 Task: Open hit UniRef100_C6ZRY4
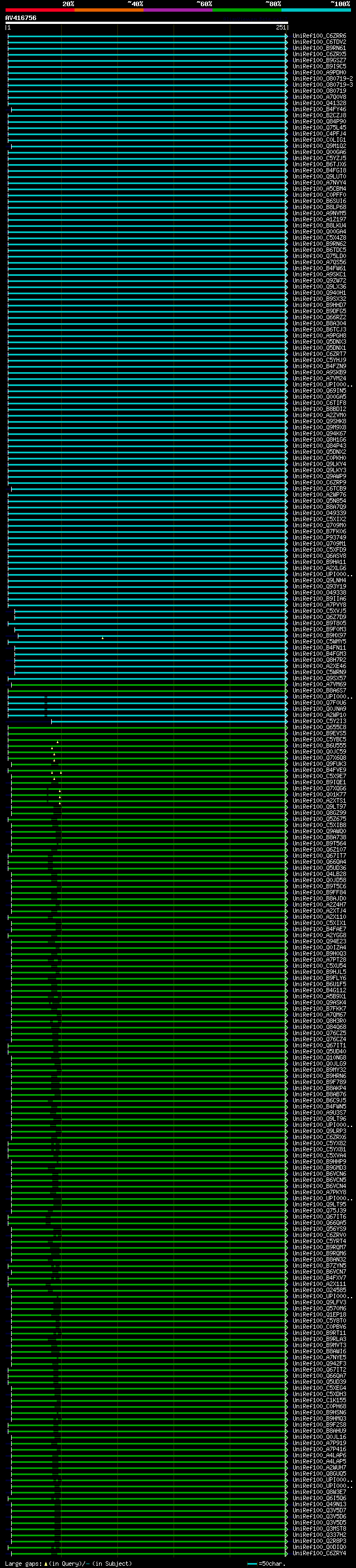(x=319, y=1554)
